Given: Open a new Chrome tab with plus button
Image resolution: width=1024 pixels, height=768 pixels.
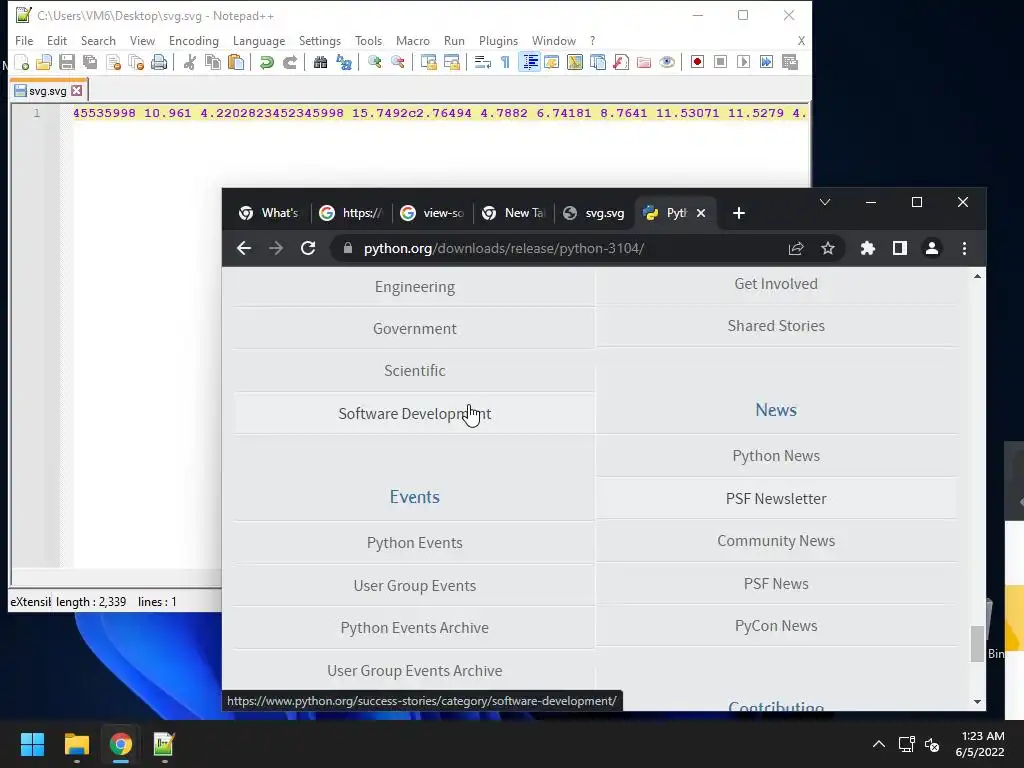Looking at the screenshot, I should [739, 213].
